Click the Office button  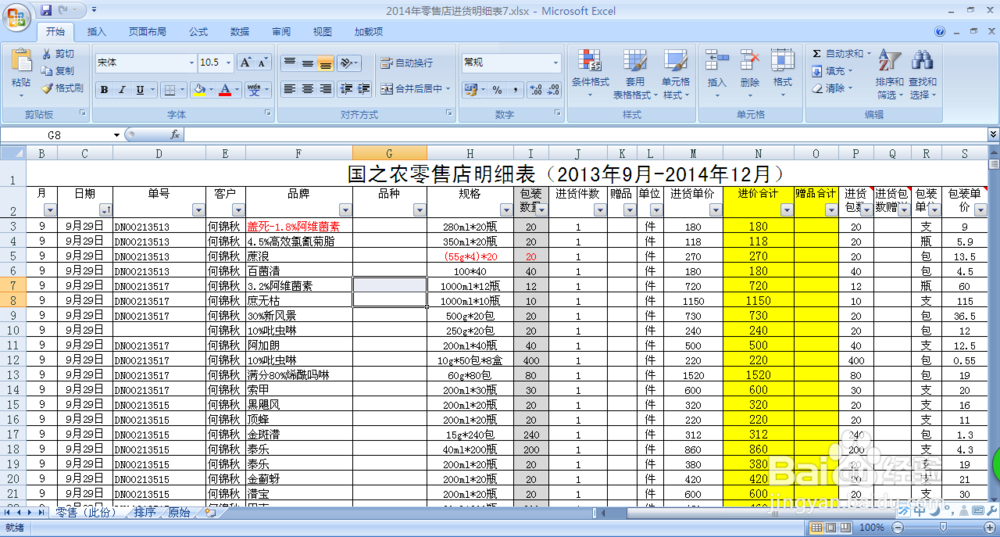17,17
